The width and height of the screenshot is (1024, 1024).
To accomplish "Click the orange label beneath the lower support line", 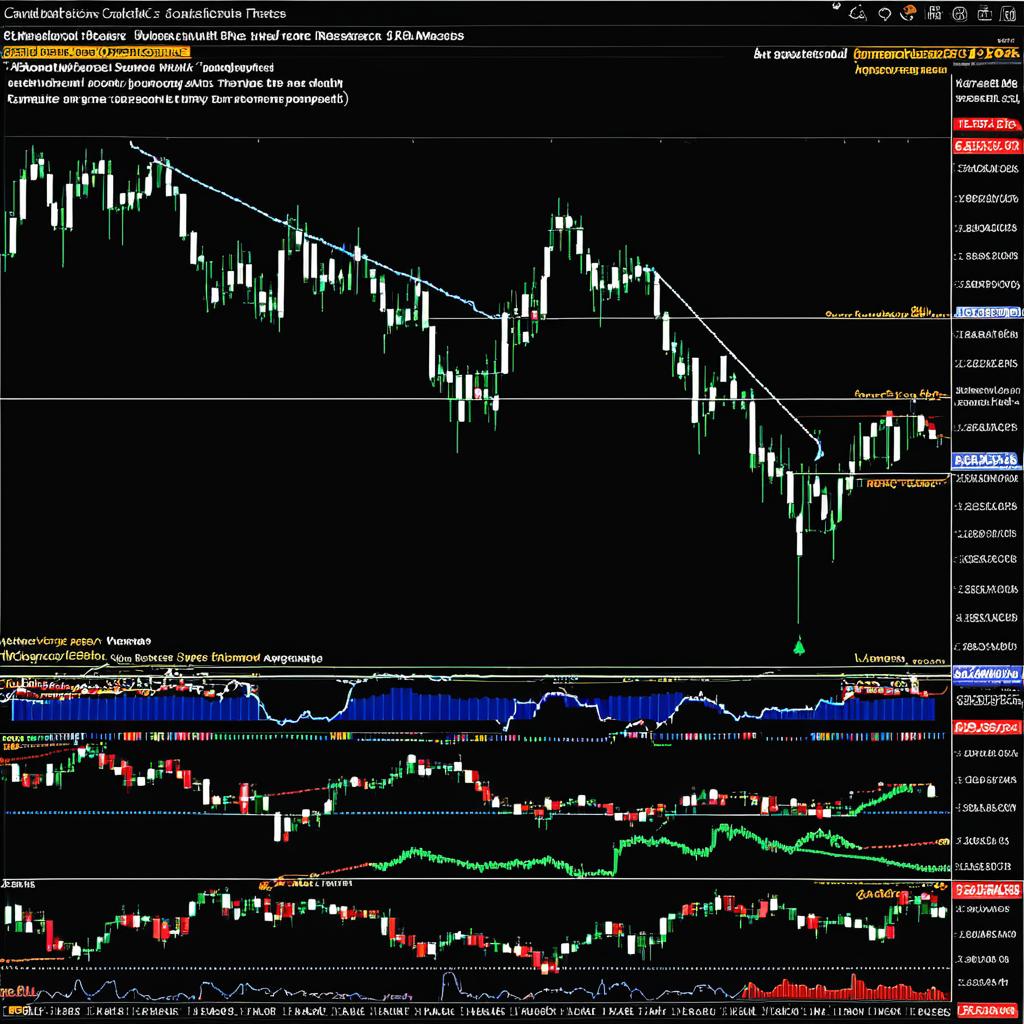I will tap(906, 484).
